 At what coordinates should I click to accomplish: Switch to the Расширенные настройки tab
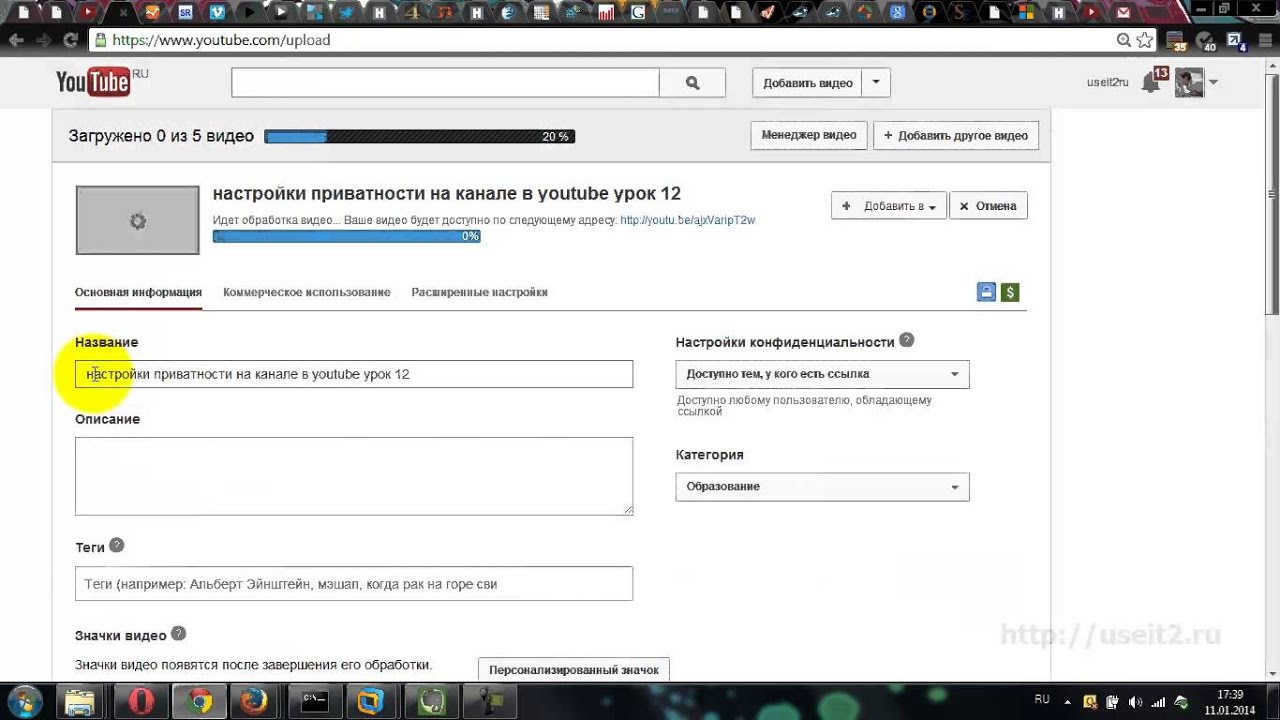[x=479, y=292]
